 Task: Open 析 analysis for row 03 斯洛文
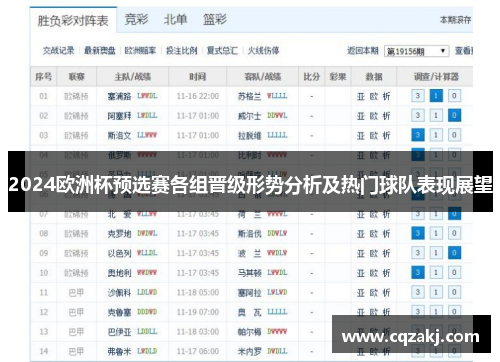click(386, 136)
